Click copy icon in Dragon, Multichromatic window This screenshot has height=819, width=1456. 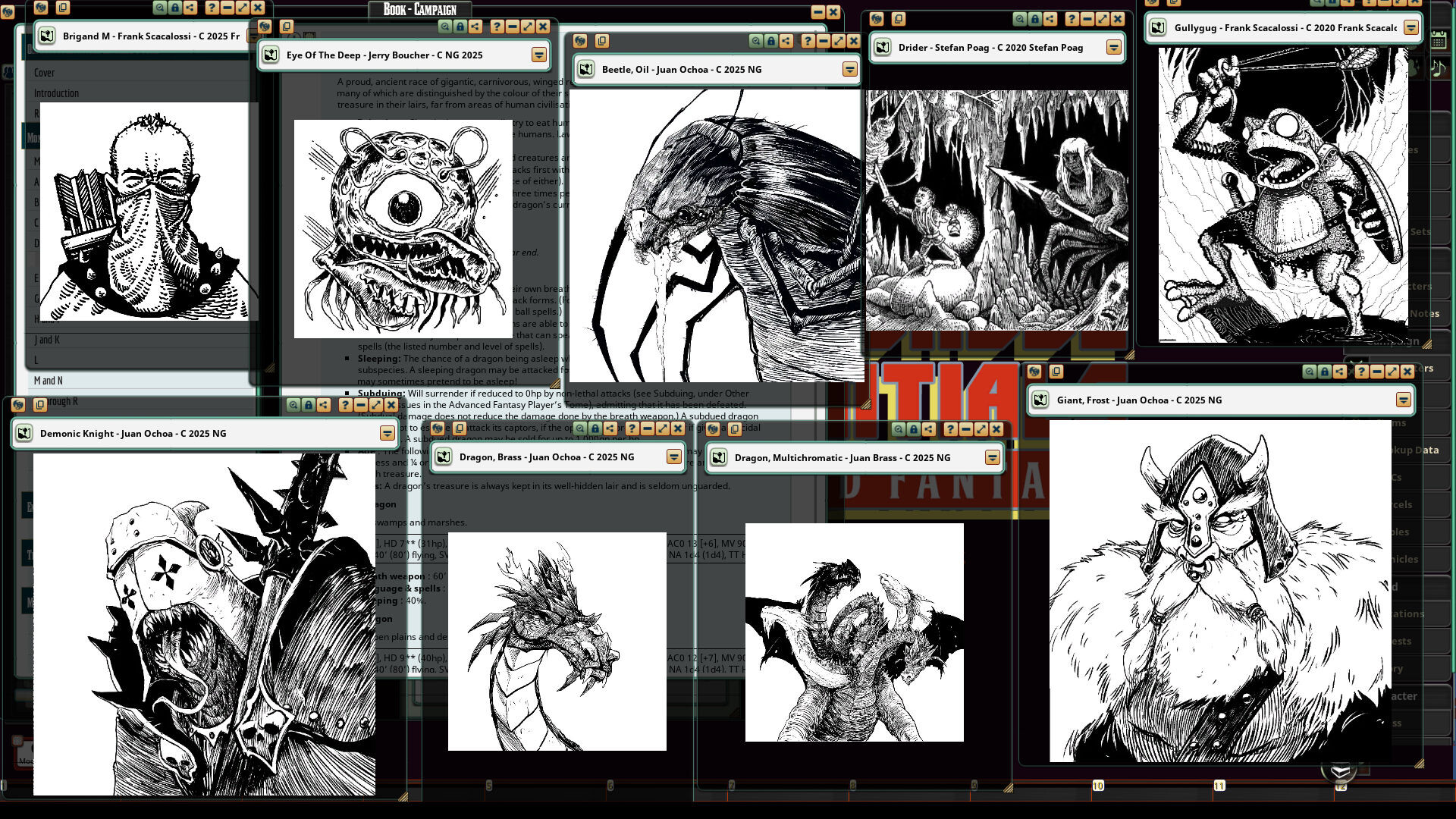pos(734,429)
